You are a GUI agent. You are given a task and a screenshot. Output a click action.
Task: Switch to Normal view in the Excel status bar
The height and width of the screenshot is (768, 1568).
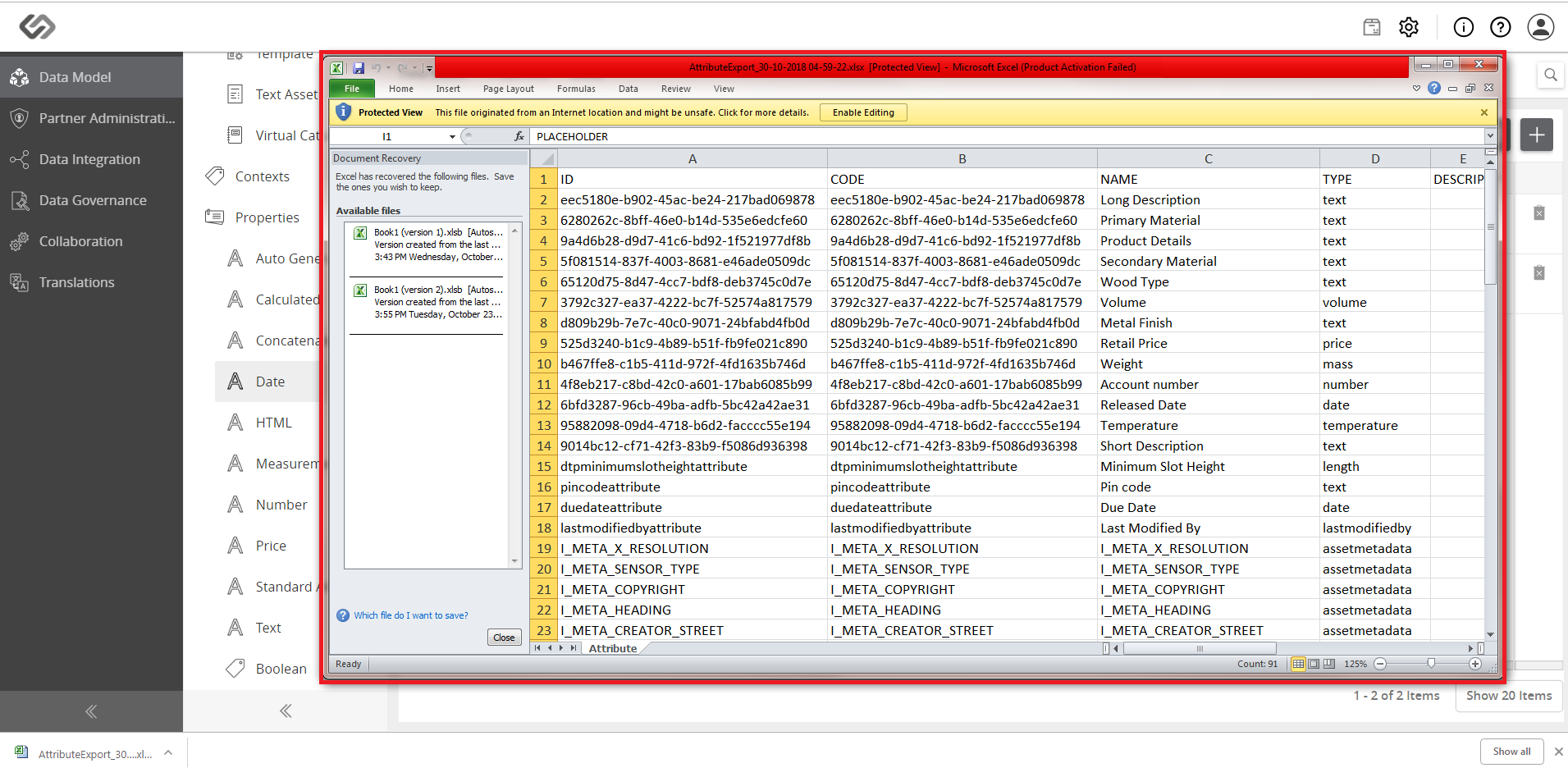(x=1298, y=664)
